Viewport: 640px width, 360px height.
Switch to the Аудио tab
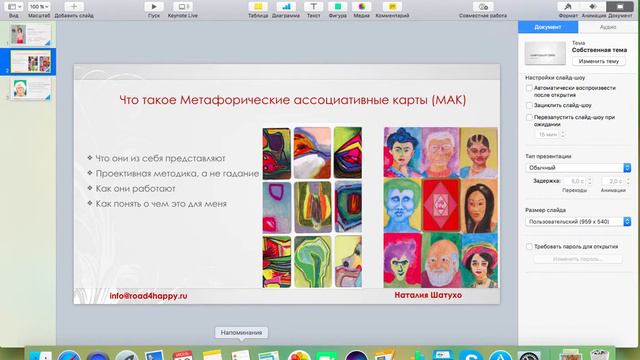[608, 27]
